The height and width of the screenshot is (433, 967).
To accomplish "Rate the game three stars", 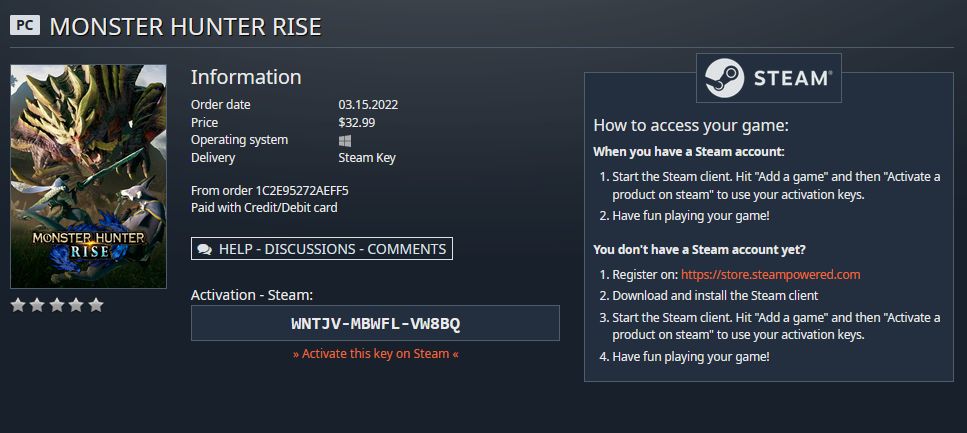I will pyautogui.click(x=57, y=305).
